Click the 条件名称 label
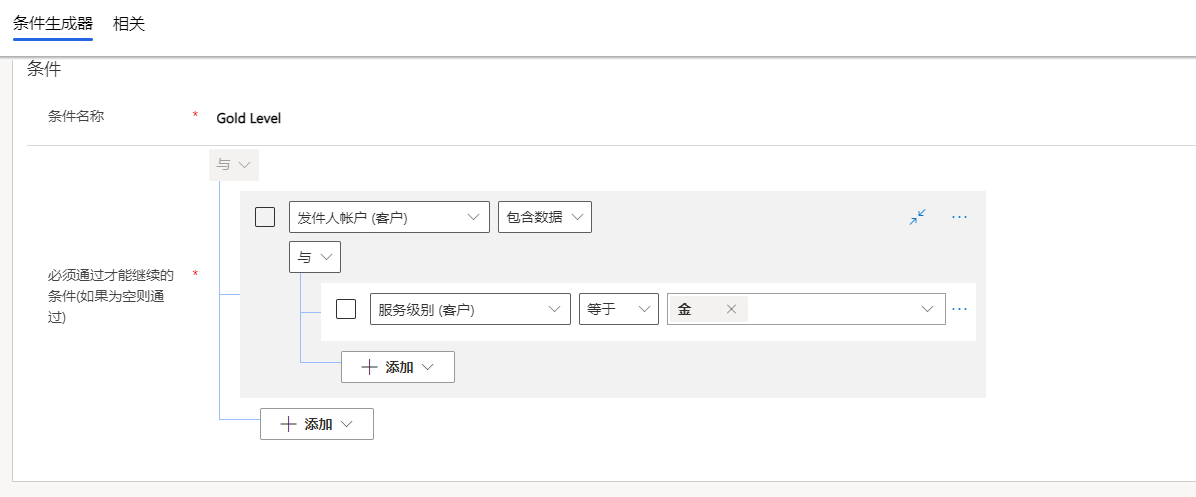Viewport: 1196px width, 497px height. coord(76,116)
